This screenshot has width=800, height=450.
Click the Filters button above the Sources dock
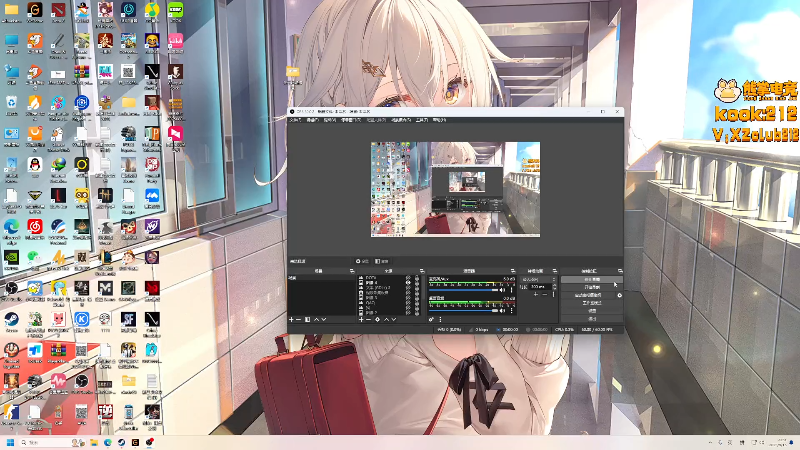[x=382, y=261]
